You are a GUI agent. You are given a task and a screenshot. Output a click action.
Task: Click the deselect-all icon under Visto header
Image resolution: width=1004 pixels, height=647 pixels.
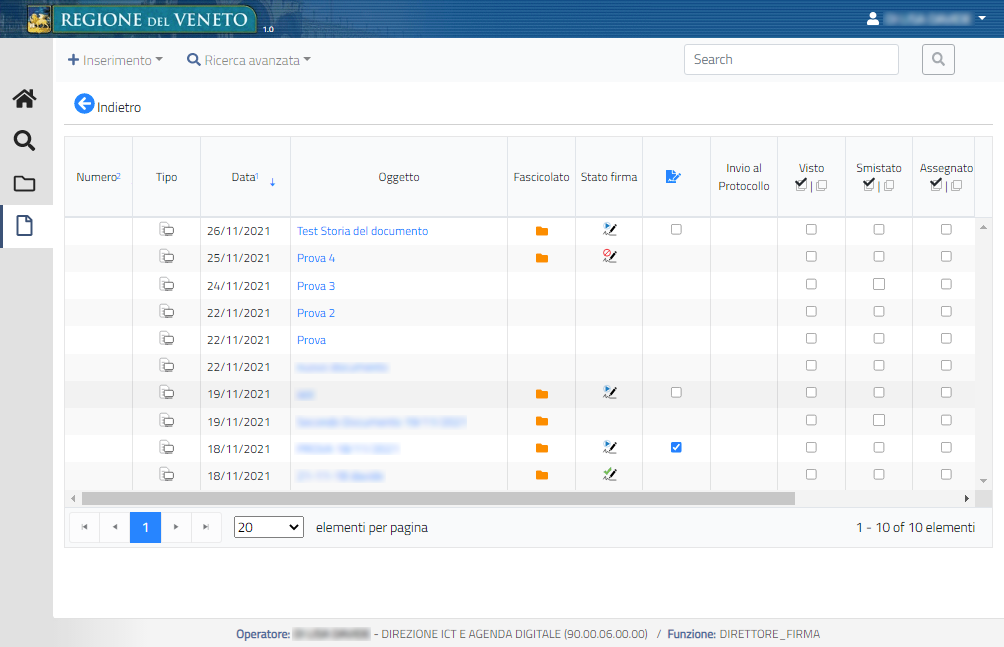(822, 185)
